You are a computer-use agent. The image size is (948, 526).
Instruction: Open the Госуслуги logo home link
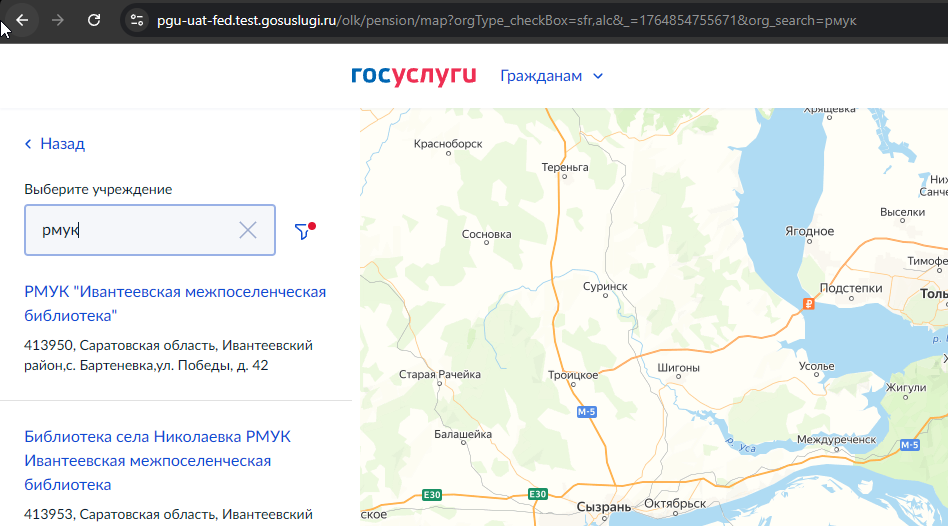point(414,76)
